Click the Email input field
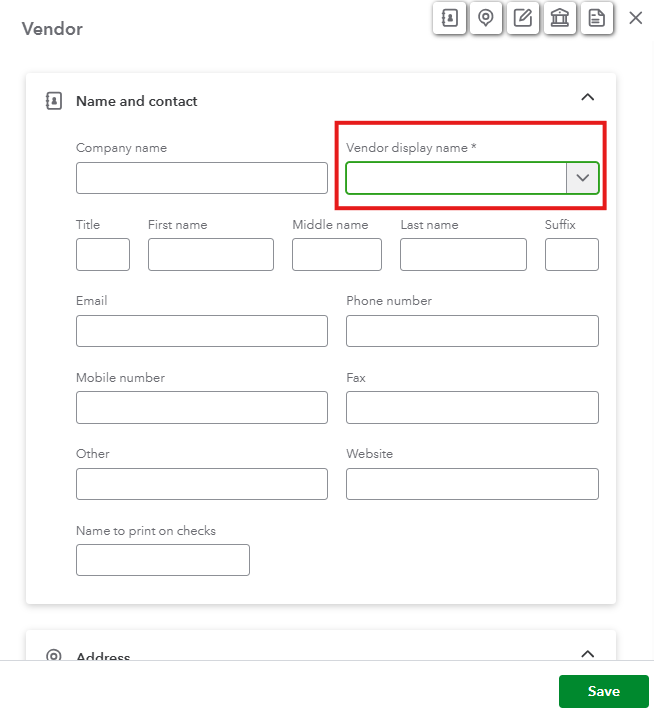This screenshot has height=709, width=654. (201, 331)
